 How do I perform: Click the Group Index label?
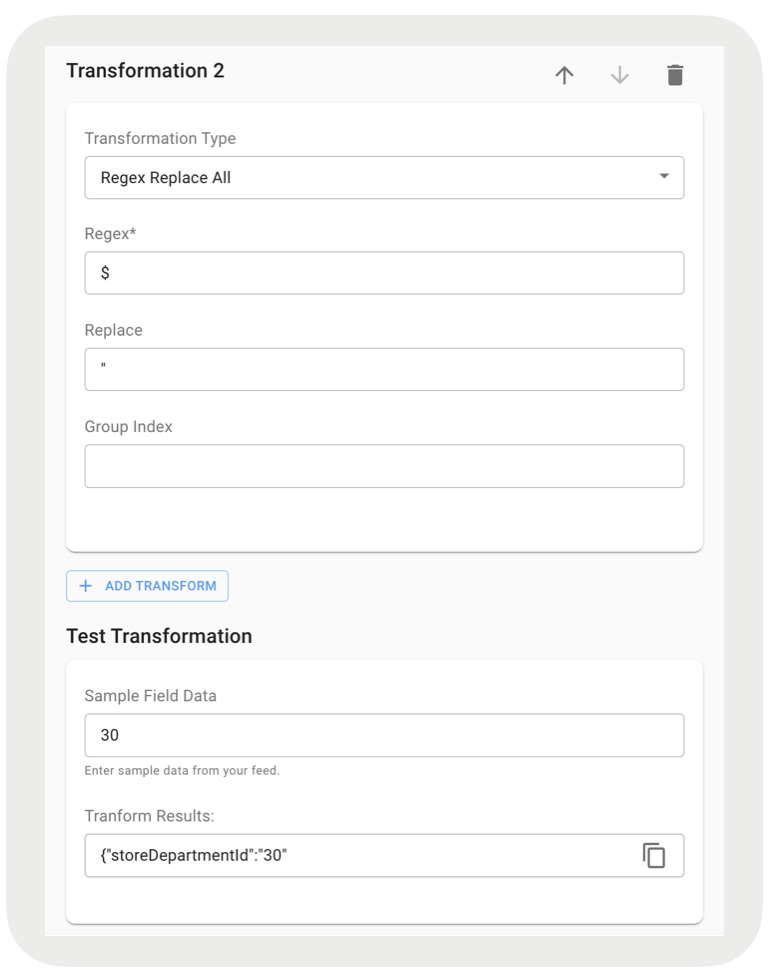[x=128, y=426]
